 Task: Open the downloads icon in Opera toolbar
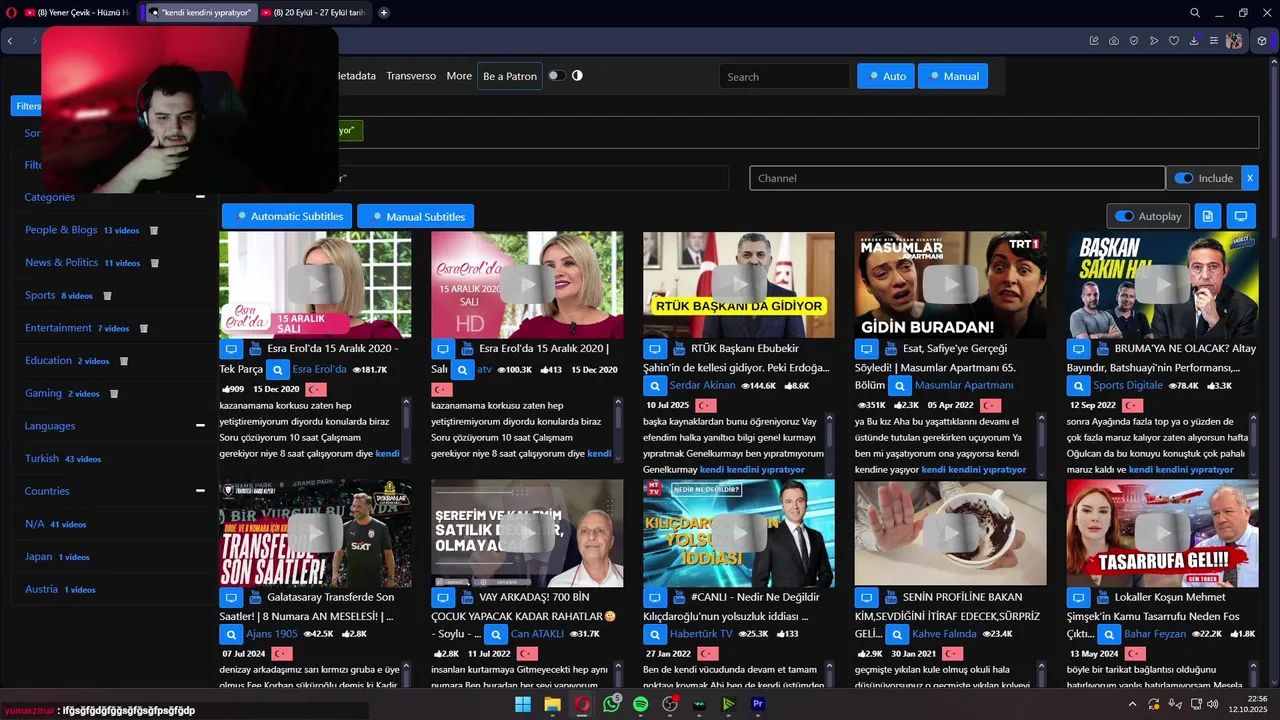click(1194, 41)
